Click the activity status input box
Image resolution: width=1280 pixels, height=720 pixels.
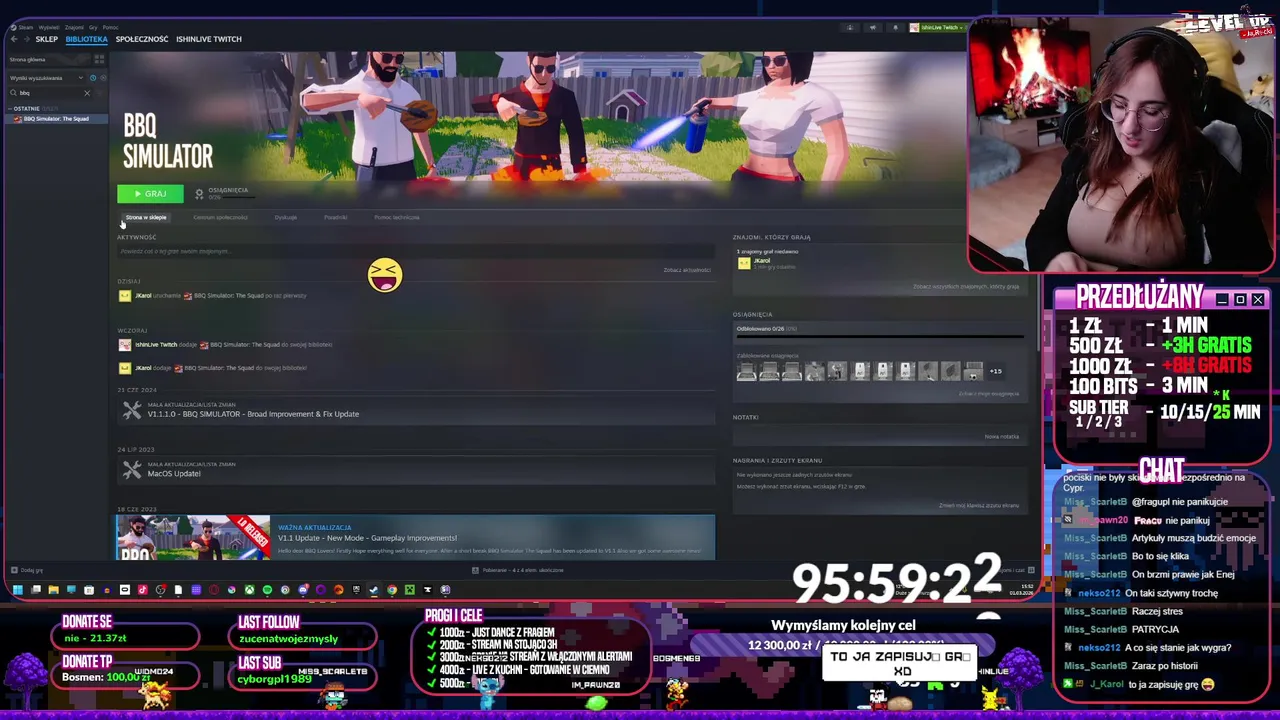(415, 251)
